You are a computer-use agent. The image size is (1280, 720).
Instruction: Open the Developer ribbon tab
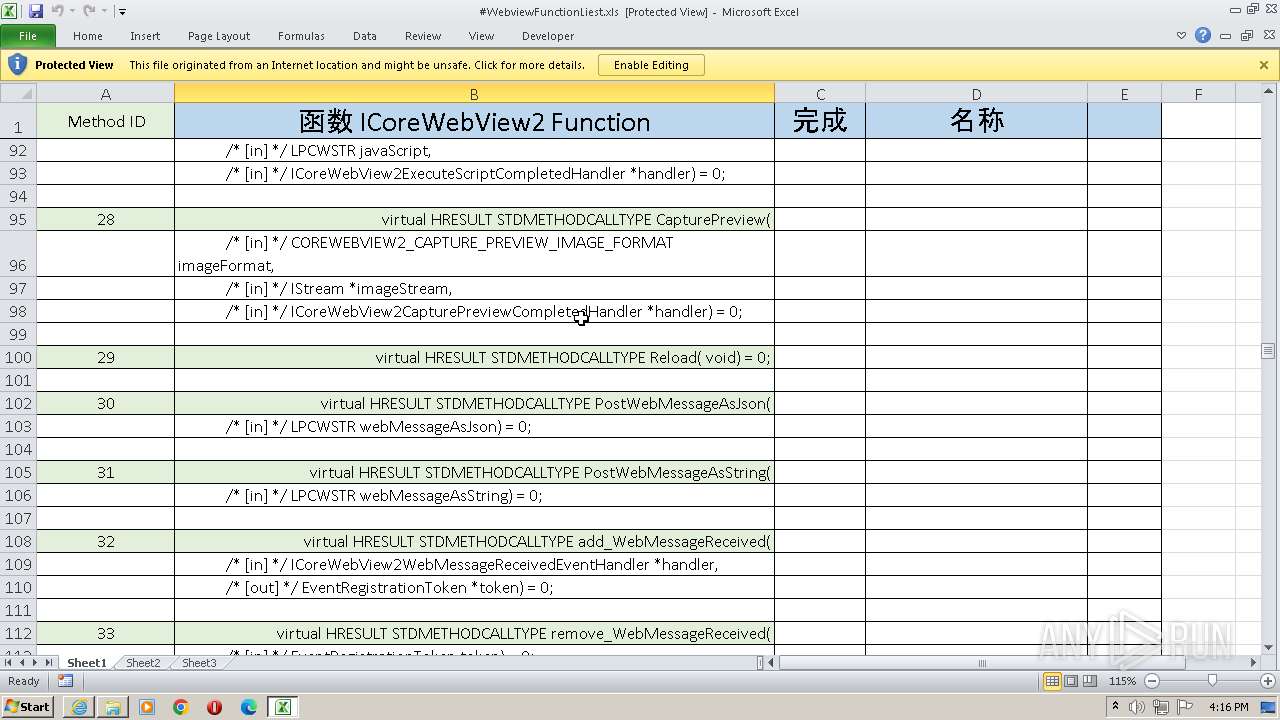548,36
